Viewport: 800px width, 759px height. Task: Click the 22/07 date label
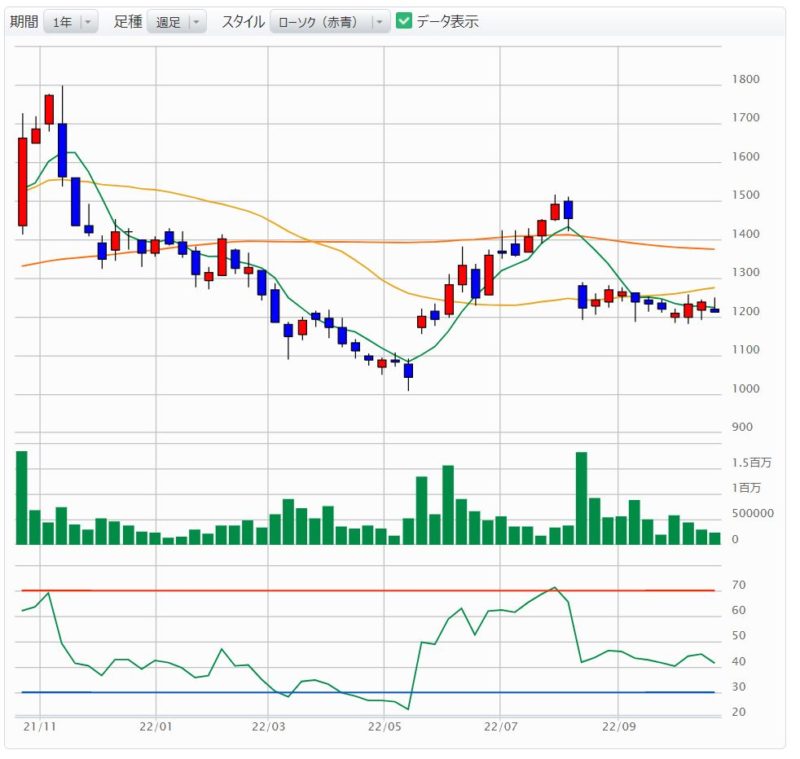[x=501, y=726]
